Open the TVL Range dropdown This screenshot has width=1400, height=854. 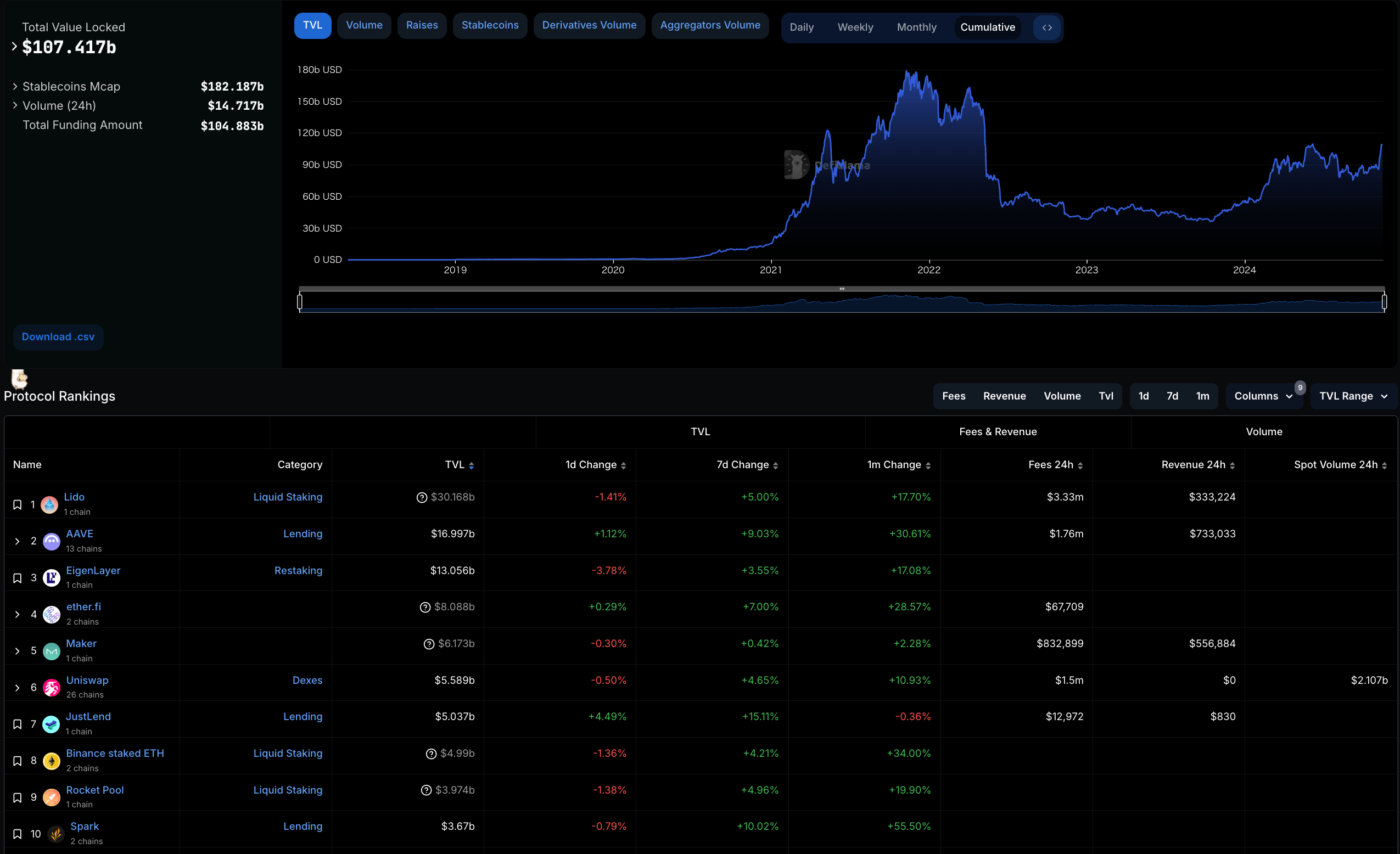[1353, 396]
